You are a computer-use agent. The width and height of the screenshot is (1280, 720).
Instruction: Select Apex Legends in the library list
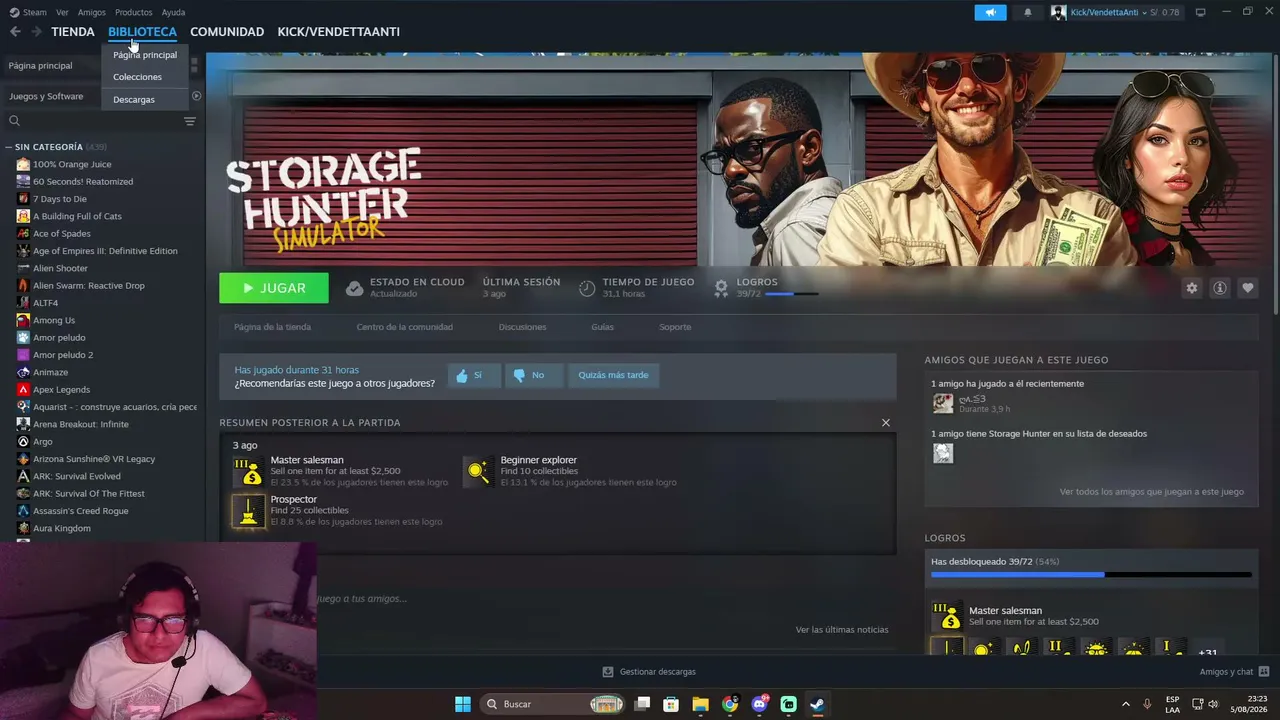(61, 389)
